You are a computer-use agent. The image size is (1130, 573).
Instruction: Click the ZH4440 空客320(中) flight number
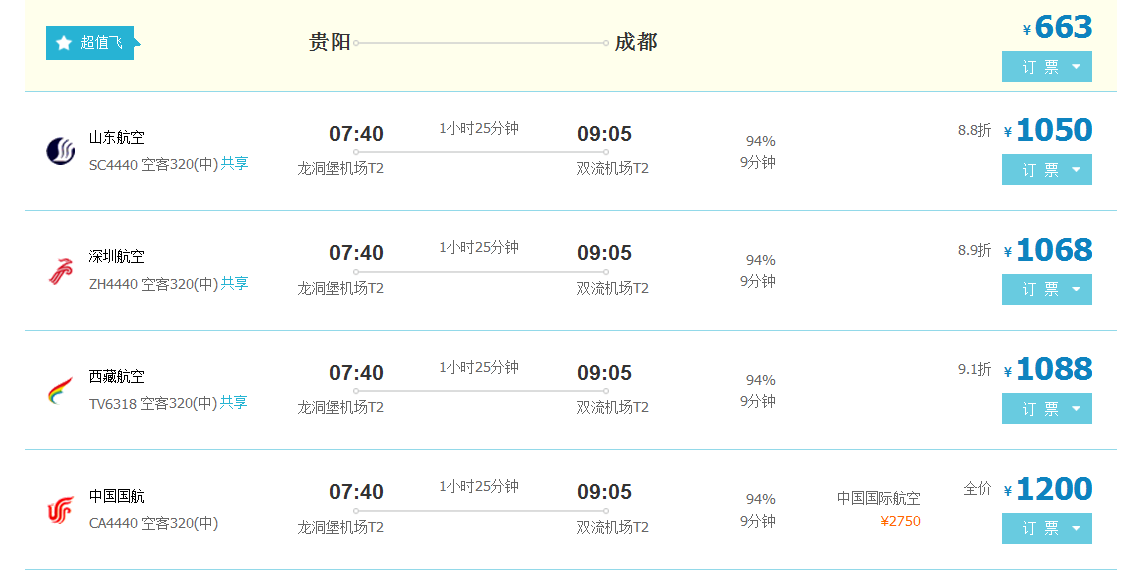pyautogui.click(x=154, y=284)
